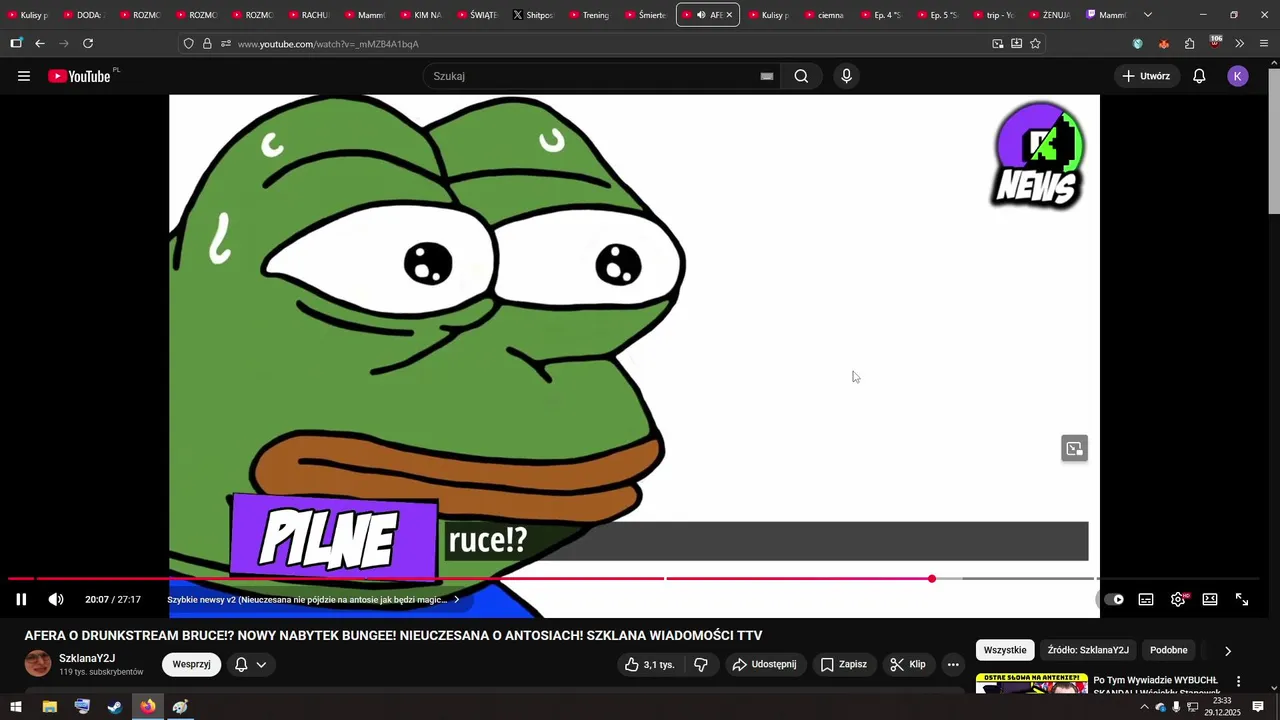1280x720 pixels.
Task: Select the Podobne filter chip
Action: [x=1168, y=650]
